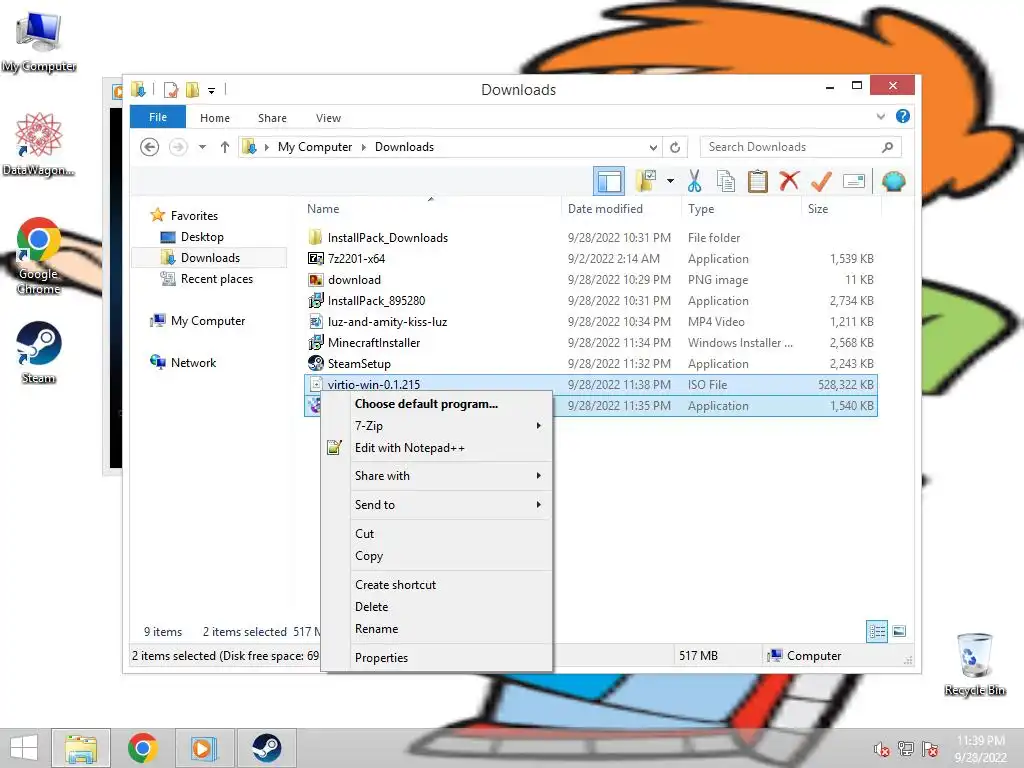This screenshot has height=768, width=1024.
Task: Expand the 7-Zip submenu
Action: (437, 426)
